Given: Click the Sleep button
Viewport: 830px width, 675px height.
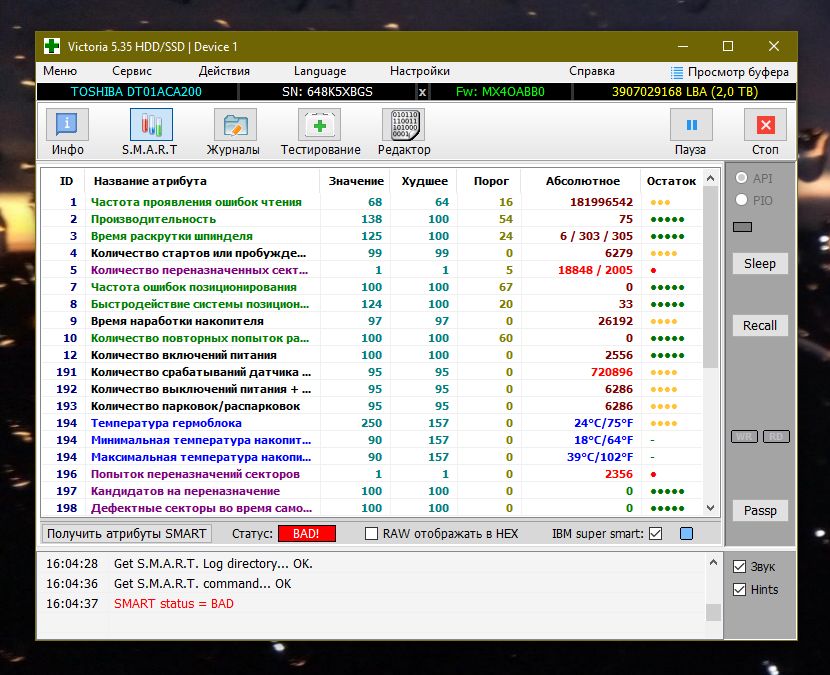Looking at the screenshot, I should [x=760, y=263].
